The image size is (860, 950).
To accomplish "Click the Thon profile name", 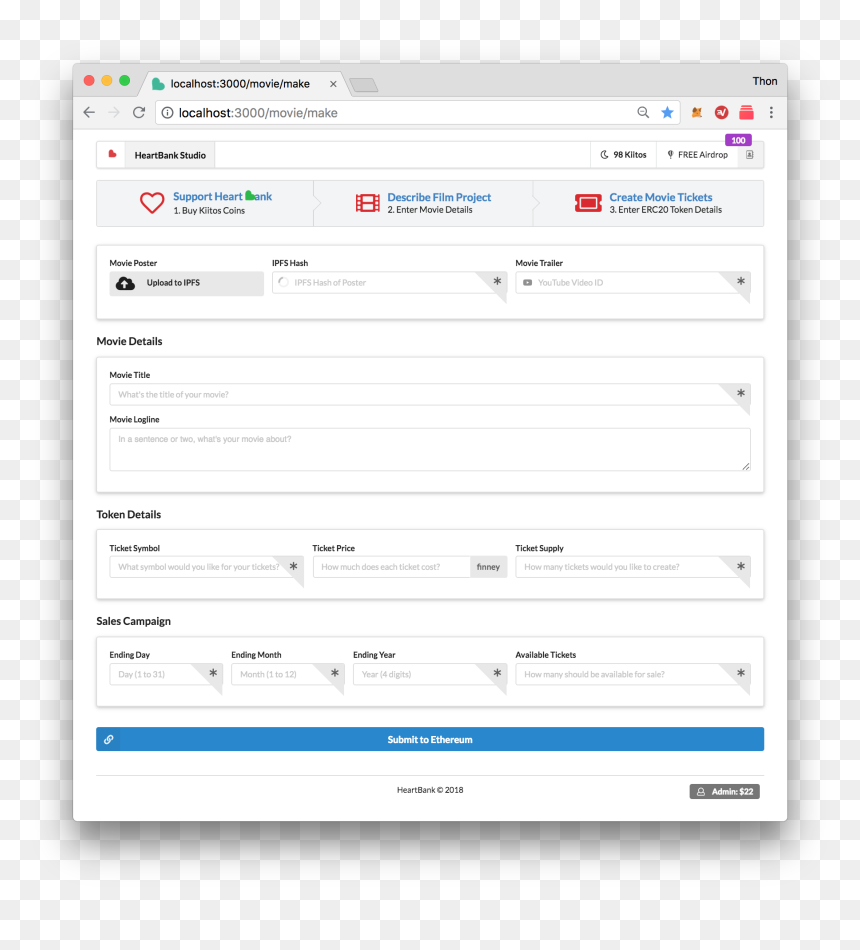I will [x=765, y=81].
